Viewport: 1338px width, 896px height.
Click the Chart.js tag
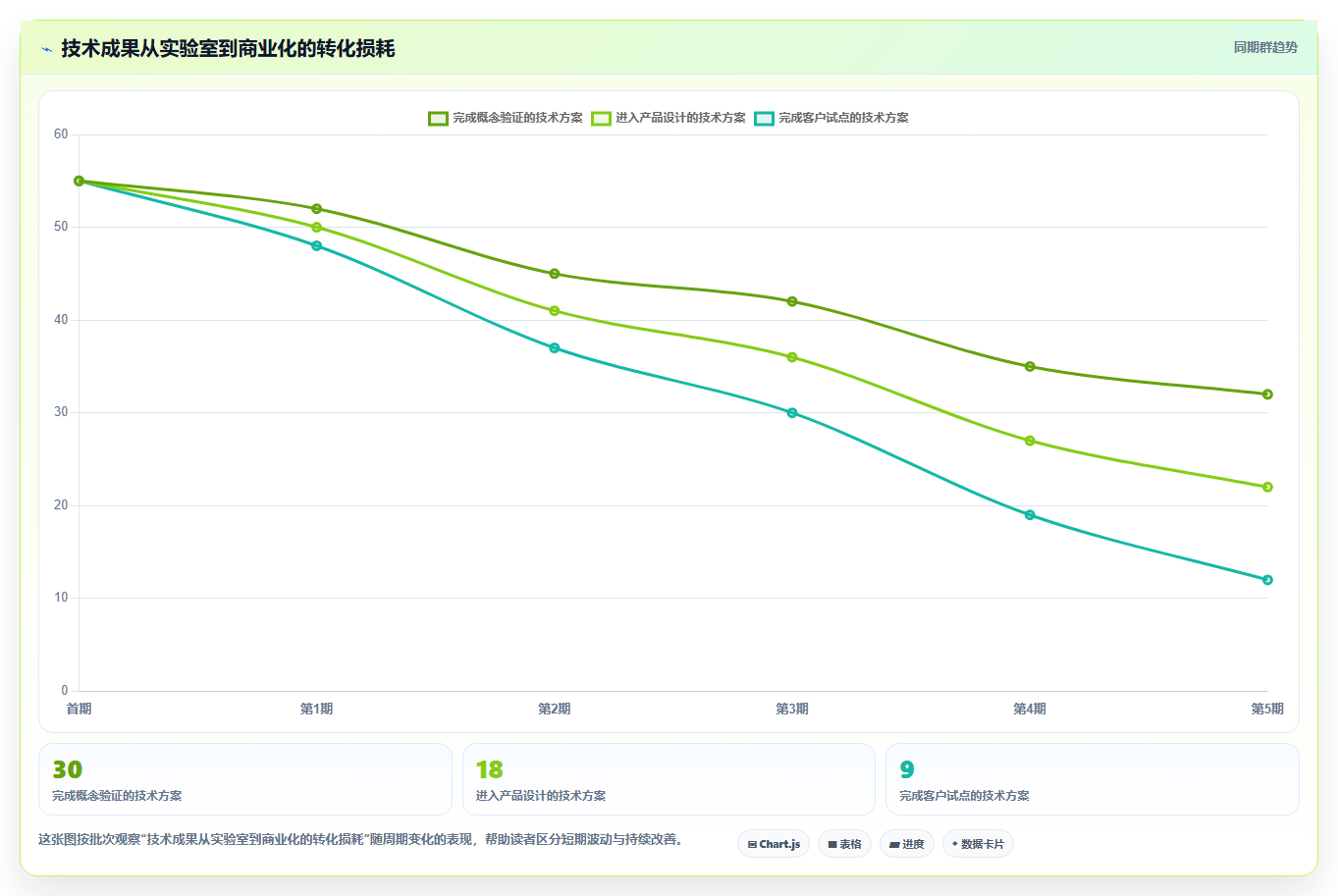click(774, 844)
